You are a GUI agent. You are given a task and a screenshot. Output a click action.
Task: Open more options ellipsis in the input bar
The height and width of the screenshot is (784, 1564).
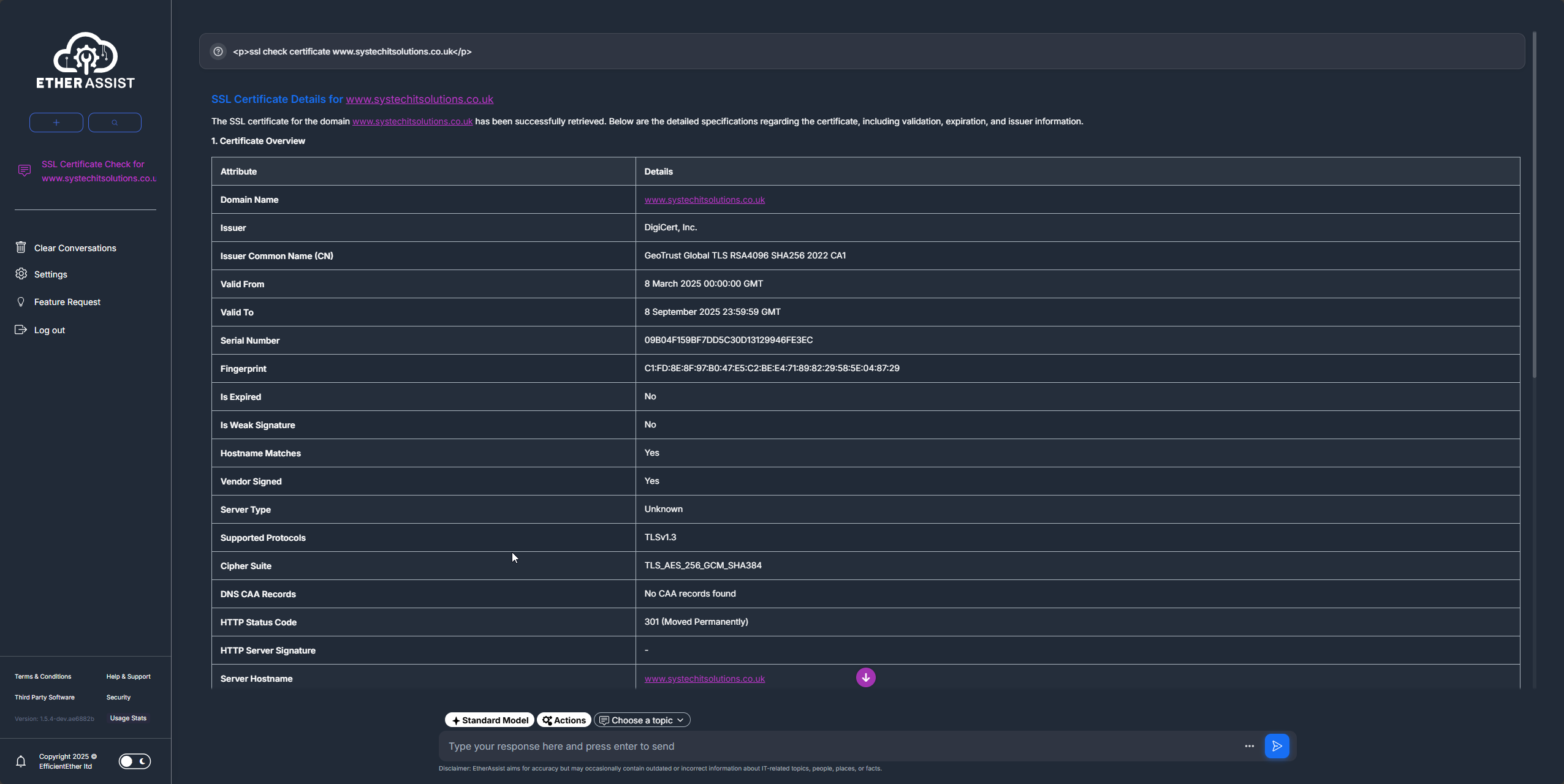pyautogui.click(x=1250, y=746)
